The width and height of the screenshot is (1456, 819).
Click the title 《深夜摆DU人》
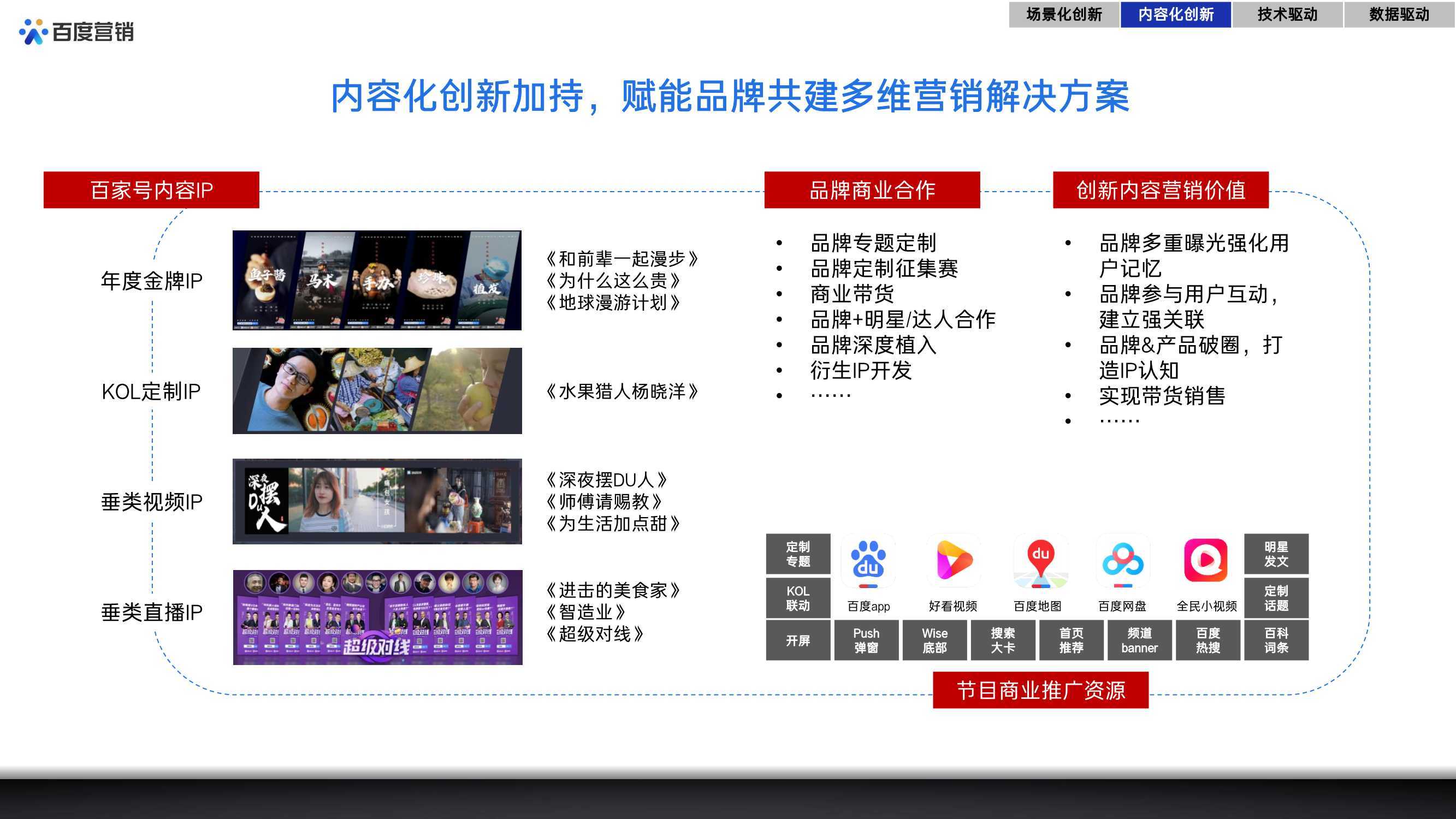click(x=606, y=480)
